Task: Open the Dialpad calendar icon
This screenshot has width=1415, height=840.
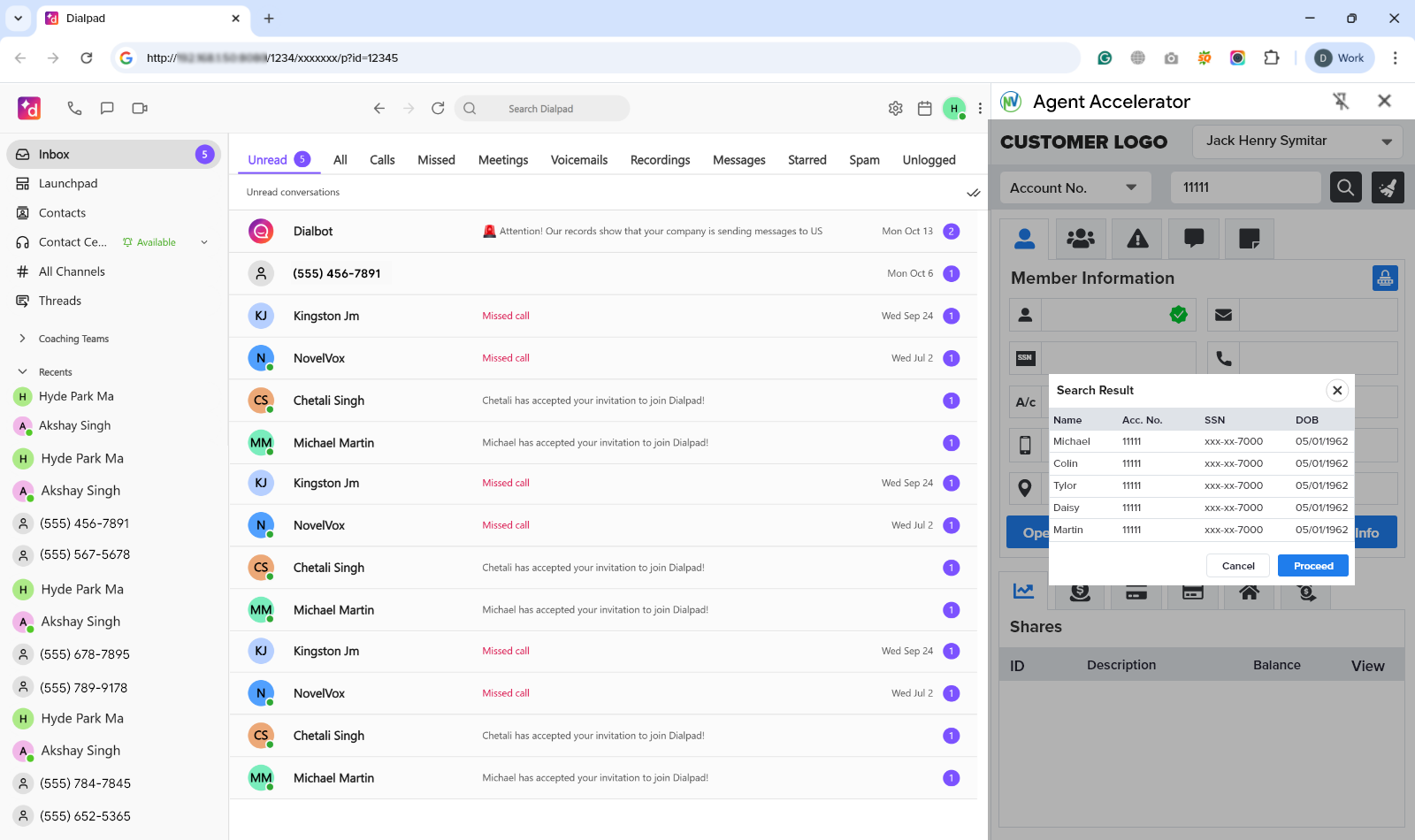Action: point(925,108)
